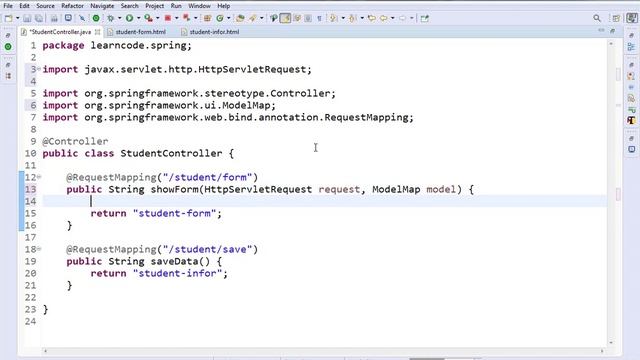Click "/student/save" mapping string
The width and height of the screenshot is (640, 360).
coord(207,249)
